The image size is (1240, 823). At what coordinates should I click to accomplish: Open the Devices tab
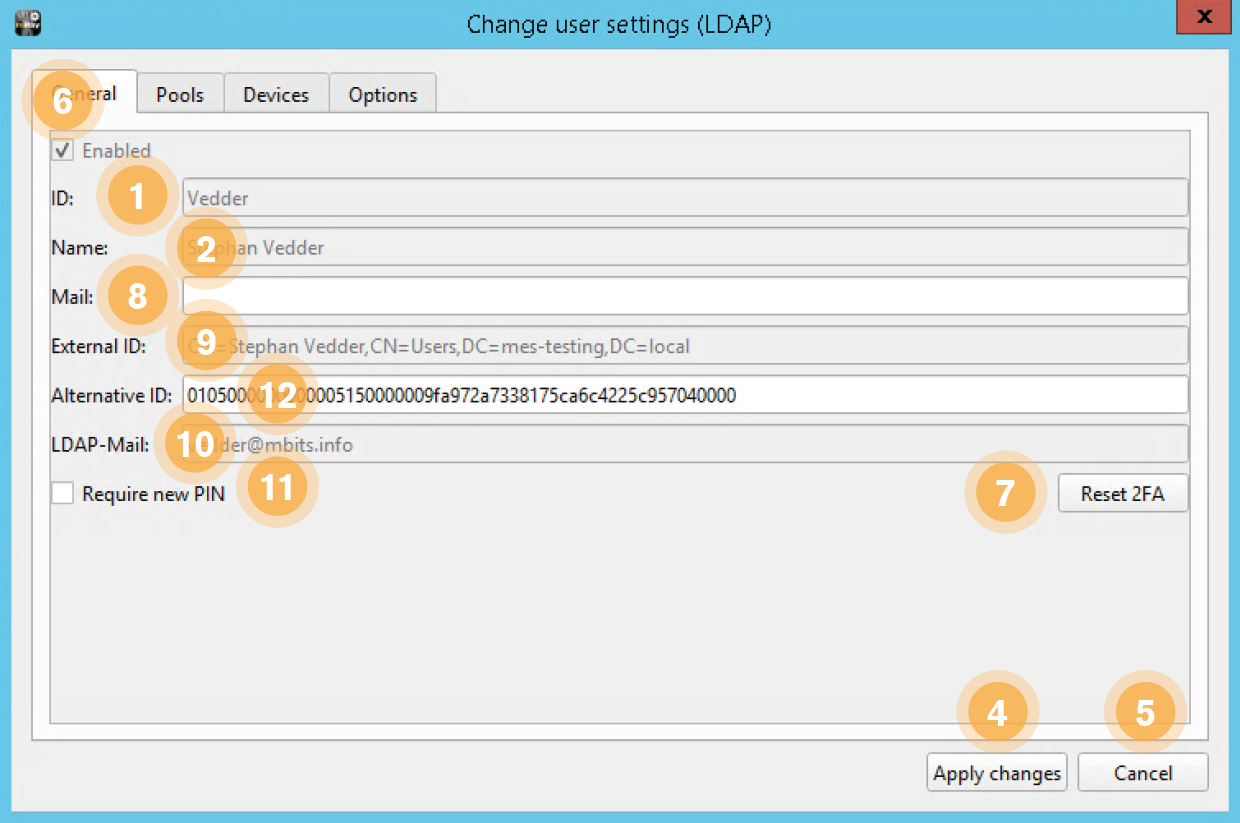pyautogui.click(x=276, y=93)
